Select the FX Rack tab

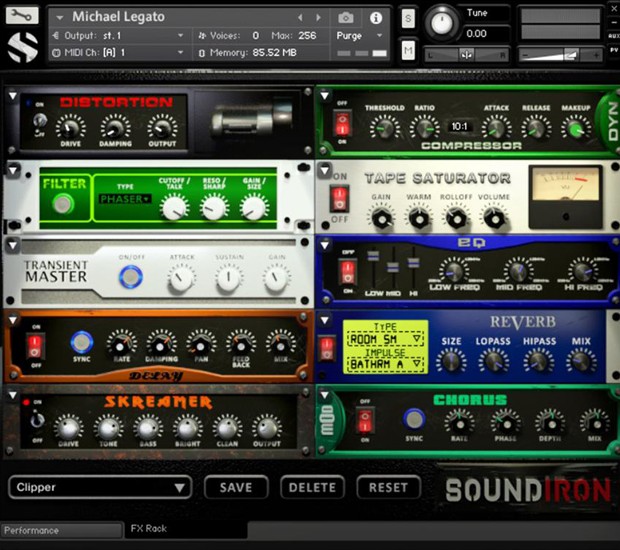pos(186,529)
